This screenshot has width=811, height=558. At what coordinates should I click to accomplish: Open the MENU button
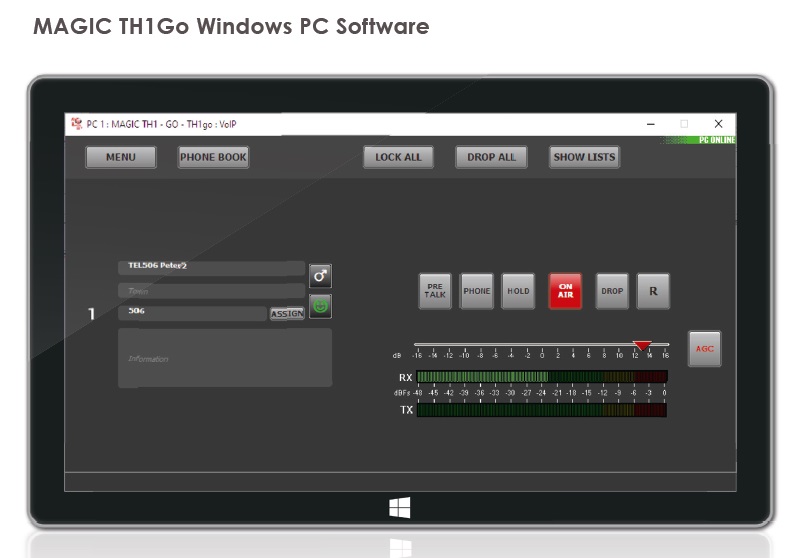pos(121,157)
